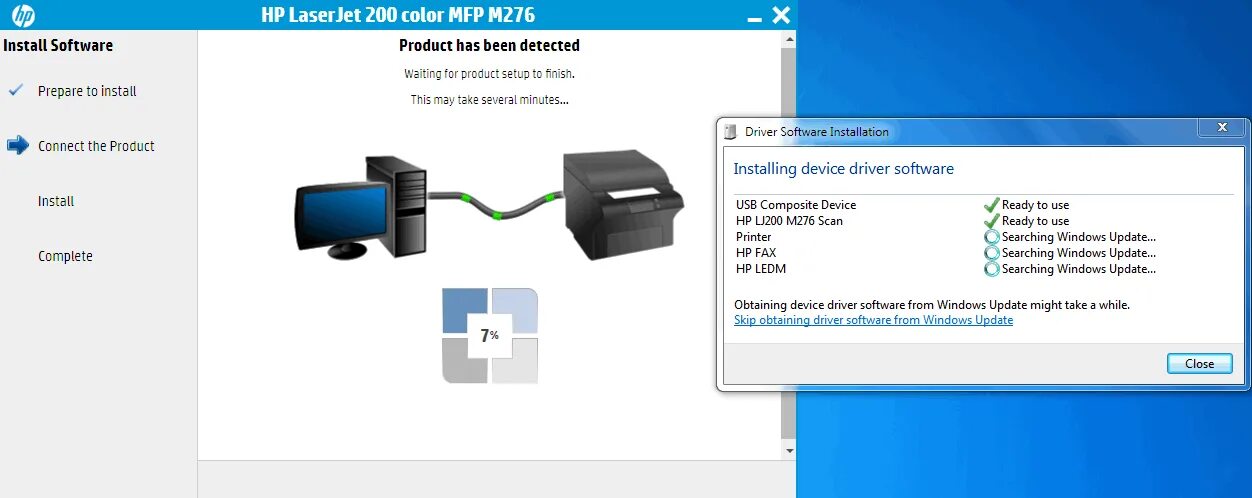Click the HP LJ200 M276 Scan green checkmark
The height and width of the screenshot is (498, 1252).
tap(991, 220)
